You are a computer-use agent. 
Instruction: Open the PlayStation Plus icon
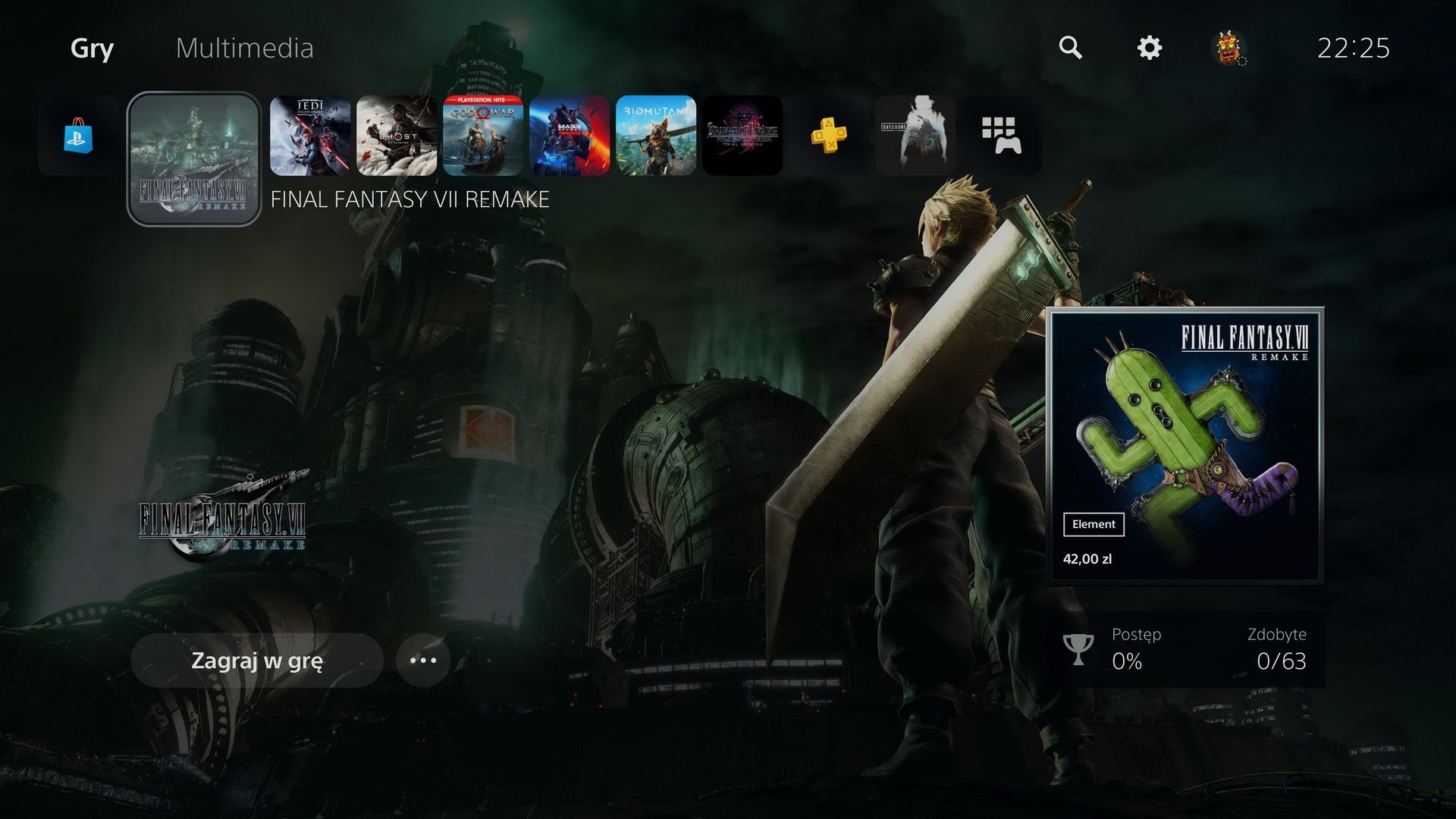point(829,136)
